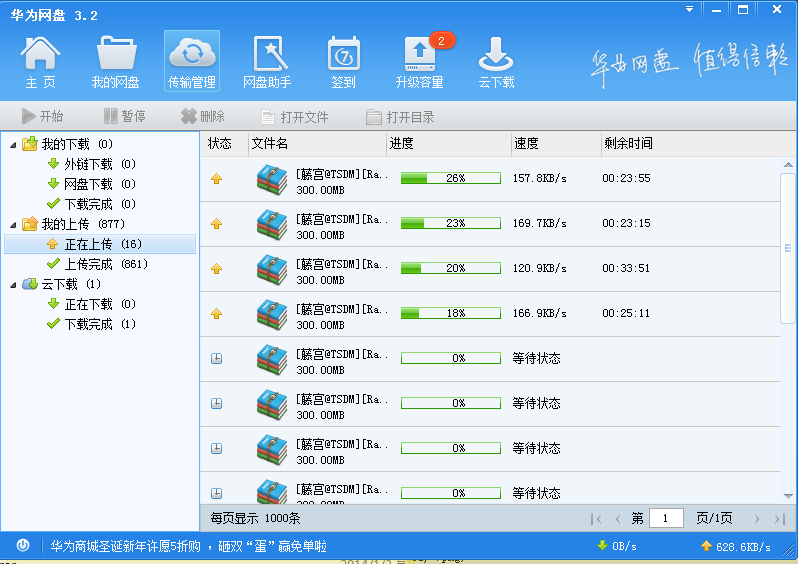Screen dimensions: 798x564
Task: Open the title bar dropdown menu arrow
Action: click(x=690, y=9)
